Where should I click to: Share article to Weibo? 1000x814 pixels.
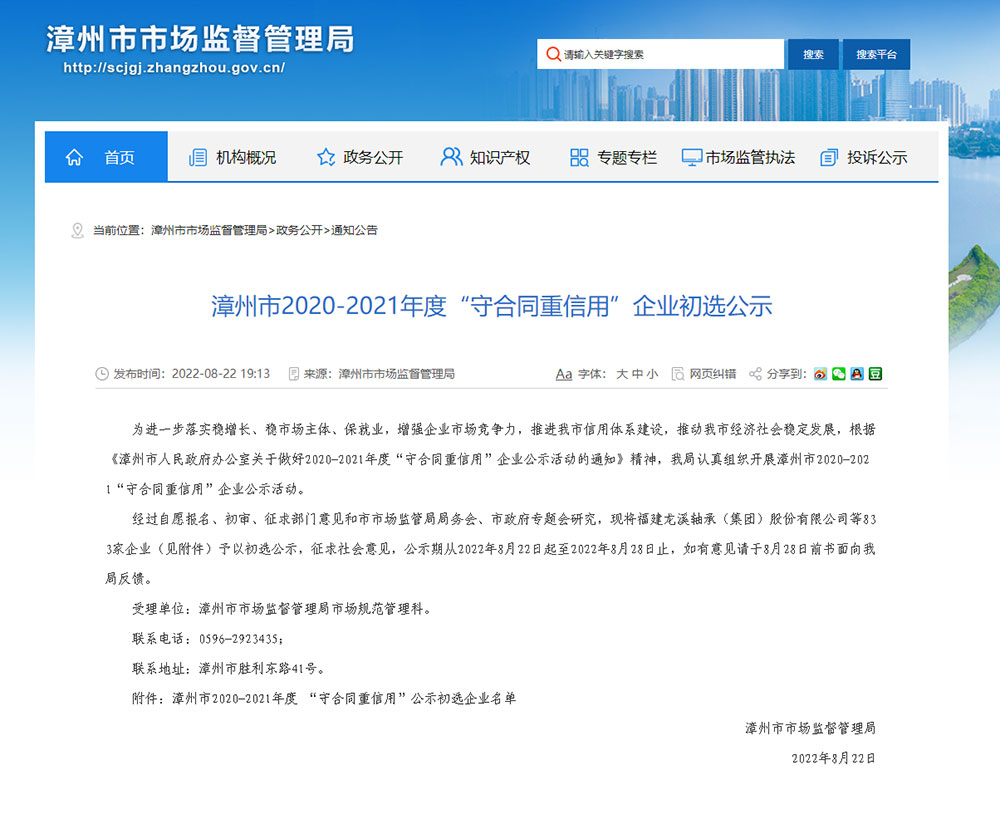(820, 374)
